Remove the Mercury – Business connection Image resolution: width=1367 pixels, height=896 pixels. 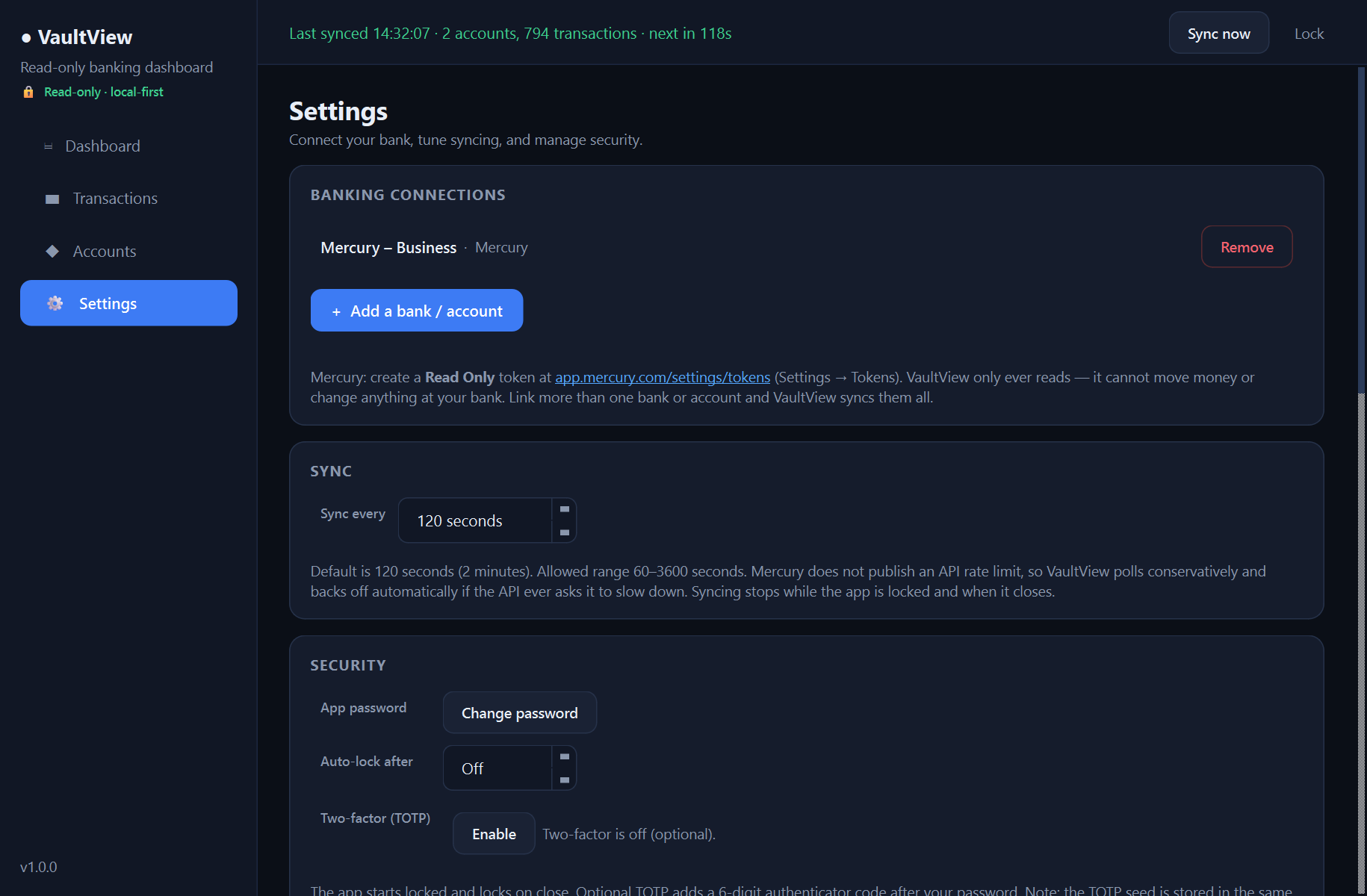[1247, 247]
